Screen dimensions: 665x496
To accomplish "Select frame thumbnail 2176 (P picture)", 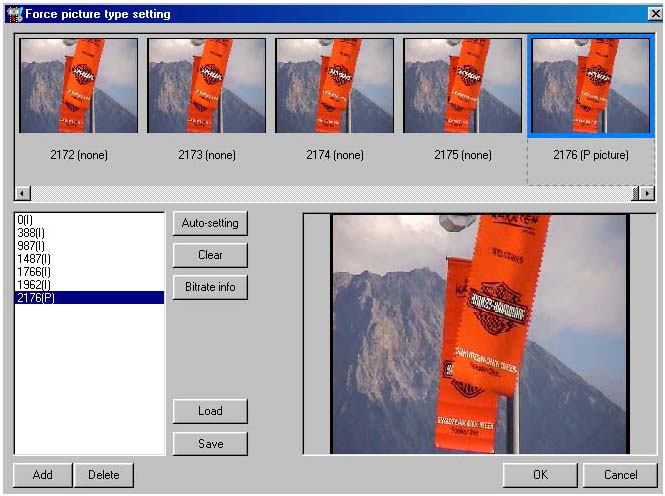I will tap(591, 86).
